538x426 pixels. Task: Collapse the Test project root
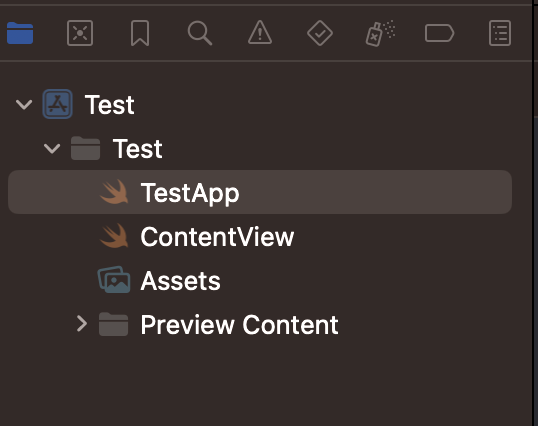point(24,104)
